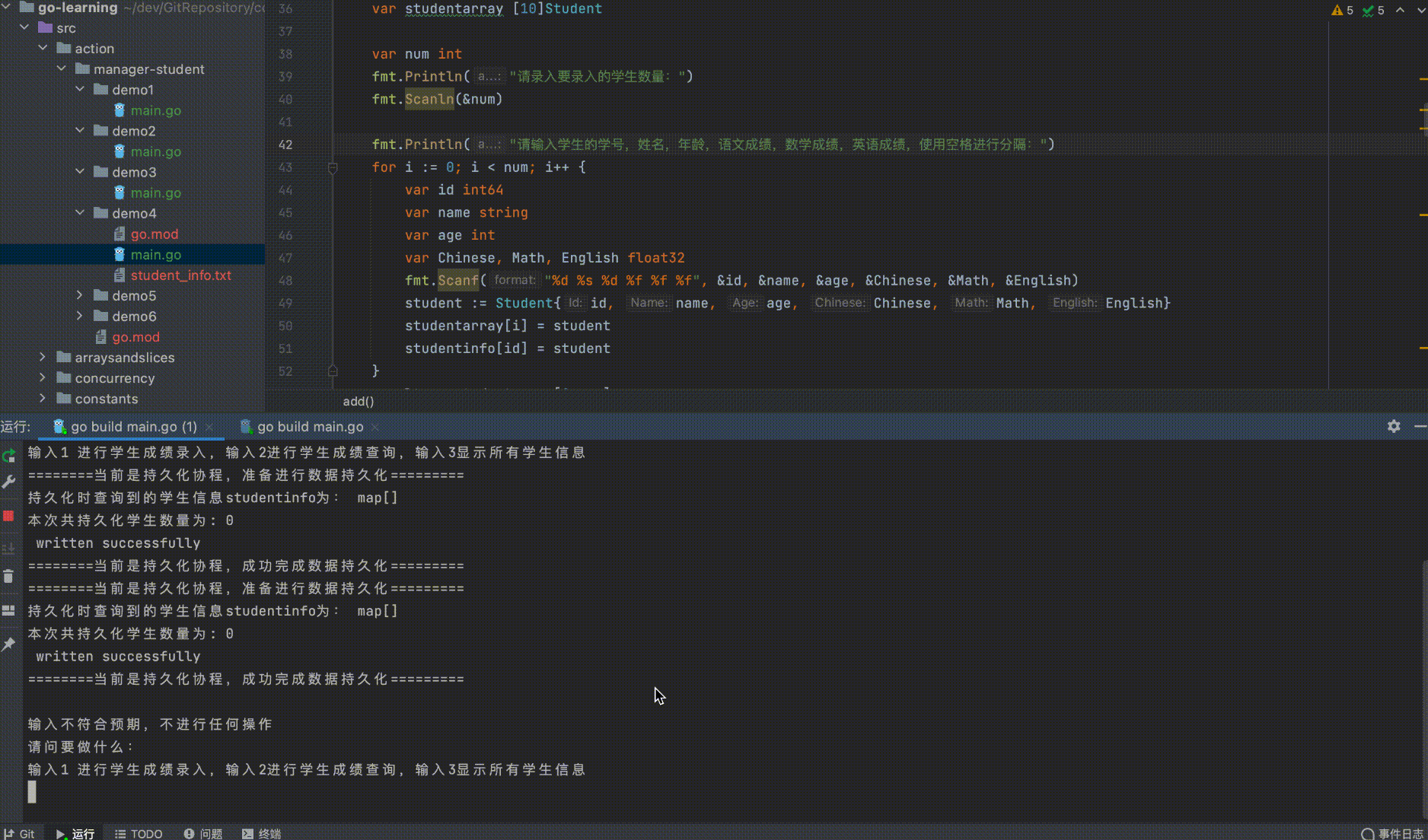Open the 运行 tool window button
The width and height of the screenshot is (1428, 840).
(x=75, y=834)
